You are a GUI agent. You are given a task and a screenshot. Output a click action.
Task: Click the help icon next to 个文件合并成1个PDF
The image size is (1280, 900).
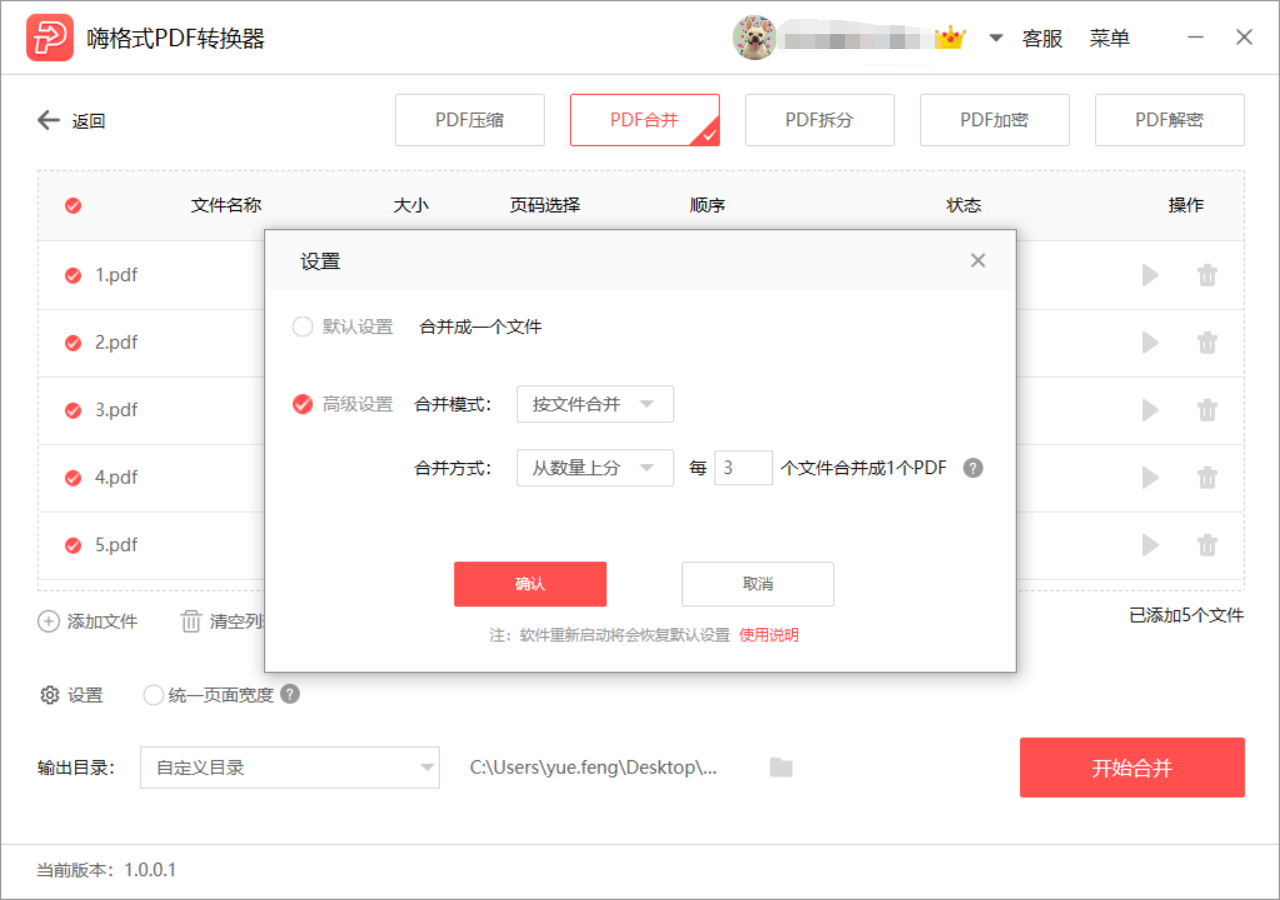point(973,468)
